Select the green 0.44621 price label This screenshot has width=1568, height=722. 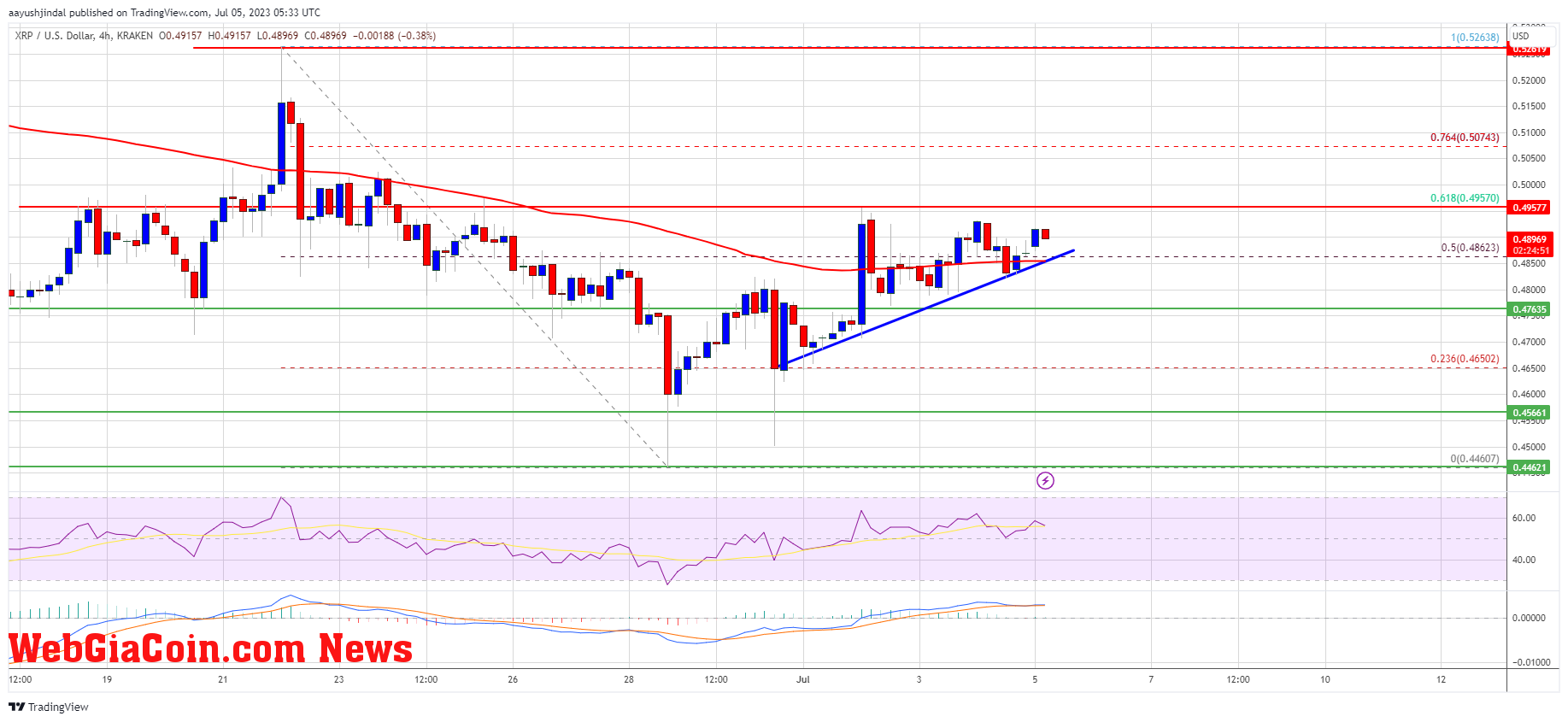point(1530,467)
